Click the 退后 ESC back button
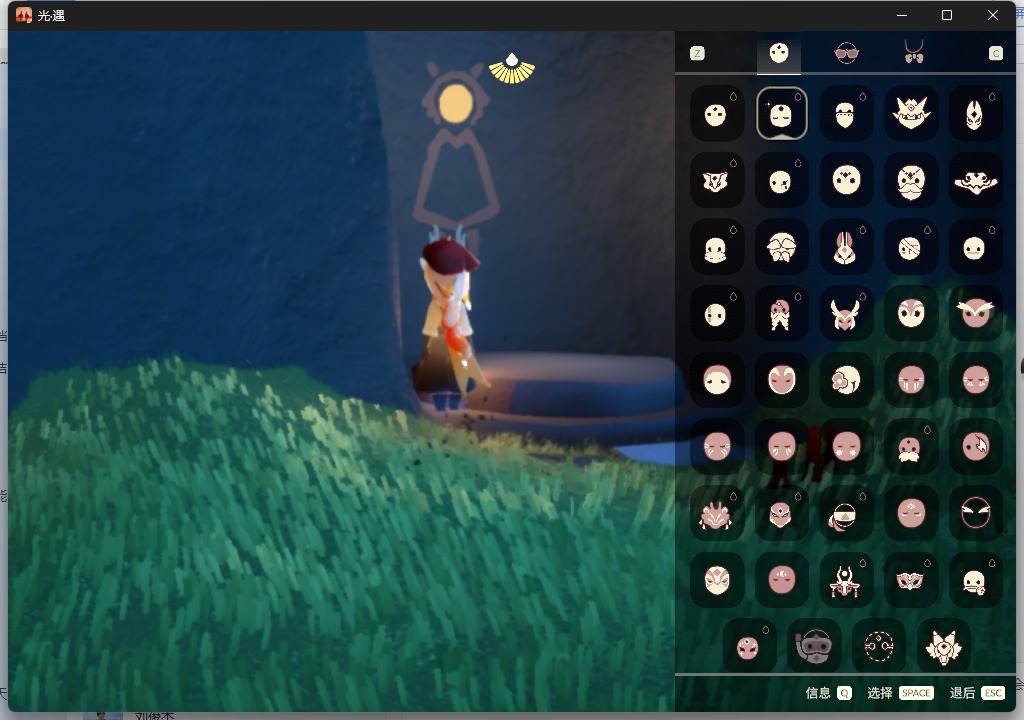Image resolution: width=1024 pixels, height=720 pixels. coord(976,693)
